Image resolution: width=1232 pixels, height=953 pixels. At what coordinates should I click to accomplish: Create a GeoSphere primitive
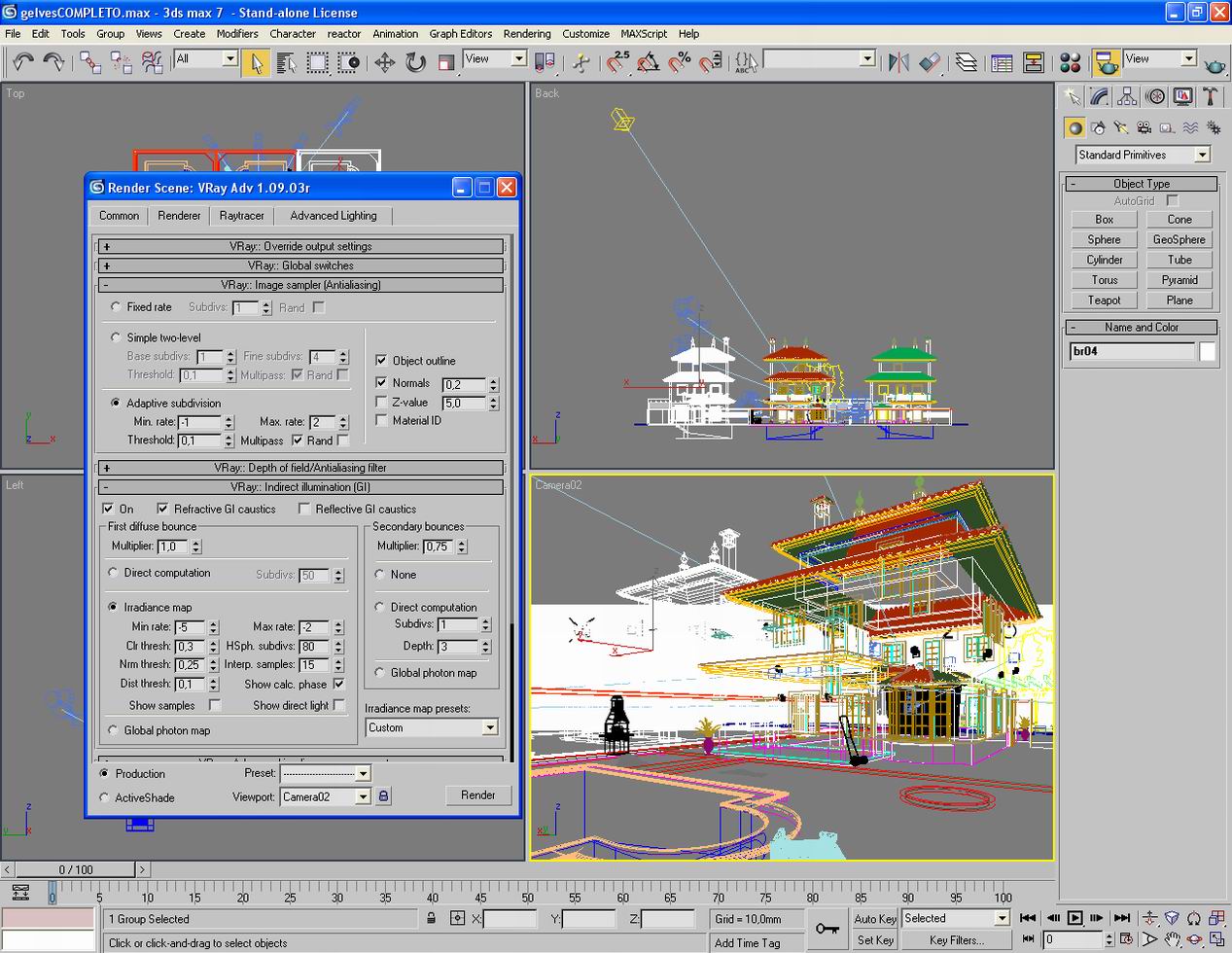(1179, 239)
